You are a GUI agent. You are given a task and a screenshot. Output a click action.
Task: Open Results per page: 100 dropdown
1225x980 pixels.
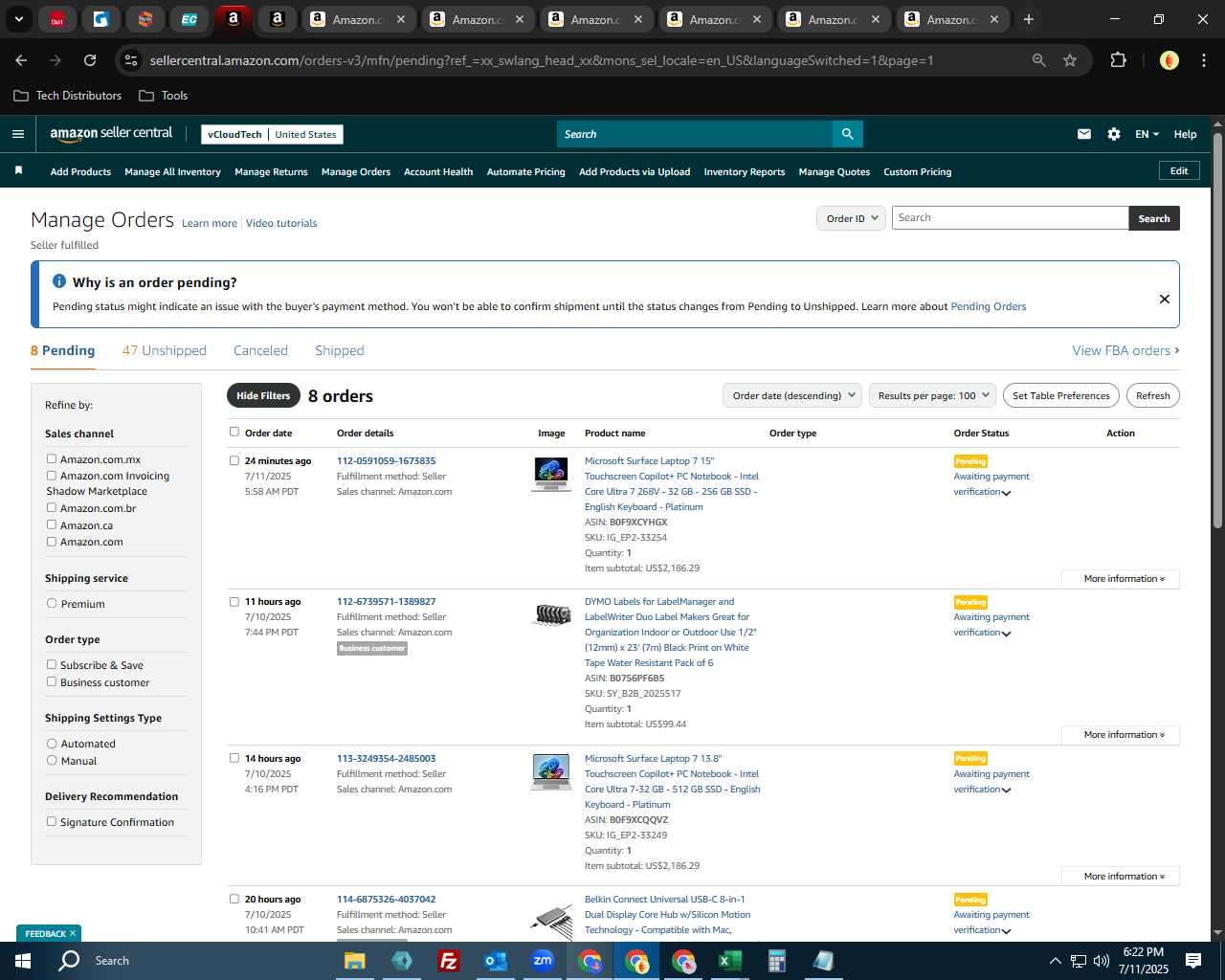(933, 395)
